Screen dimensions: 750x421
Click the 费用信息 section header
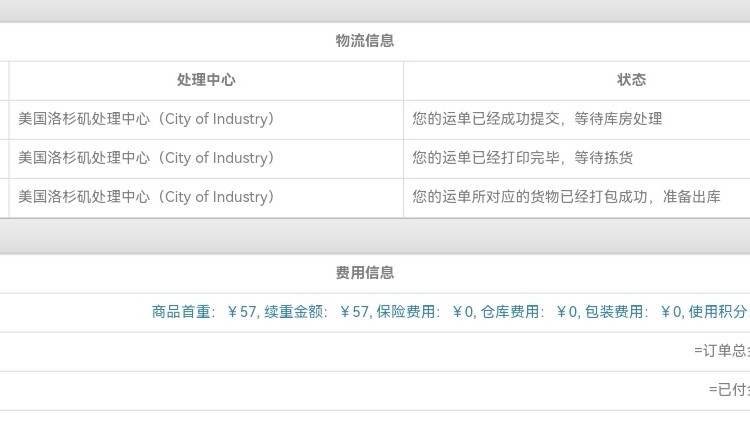(365, 273)
